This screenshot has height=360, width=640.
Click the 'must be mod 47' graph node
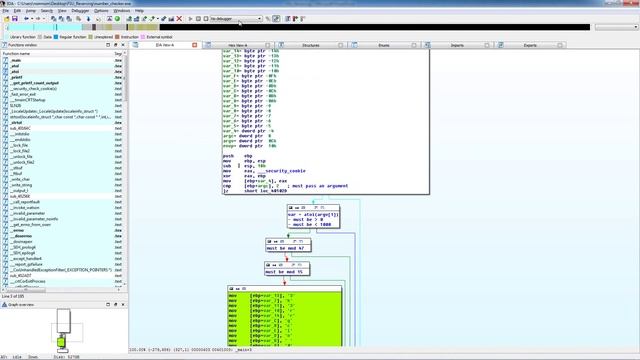click(288, 245)
